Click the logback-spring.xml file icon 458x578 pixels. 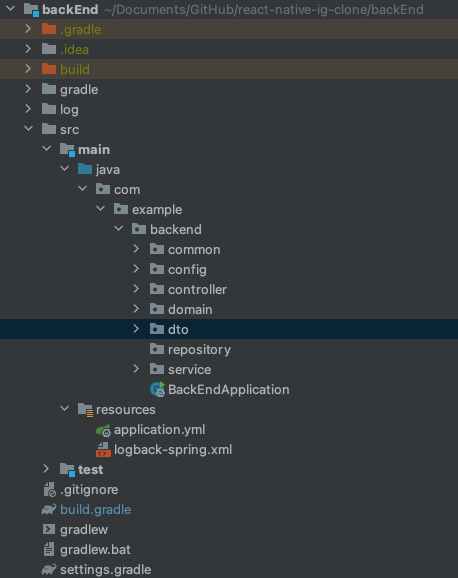[x=103, y=450]
